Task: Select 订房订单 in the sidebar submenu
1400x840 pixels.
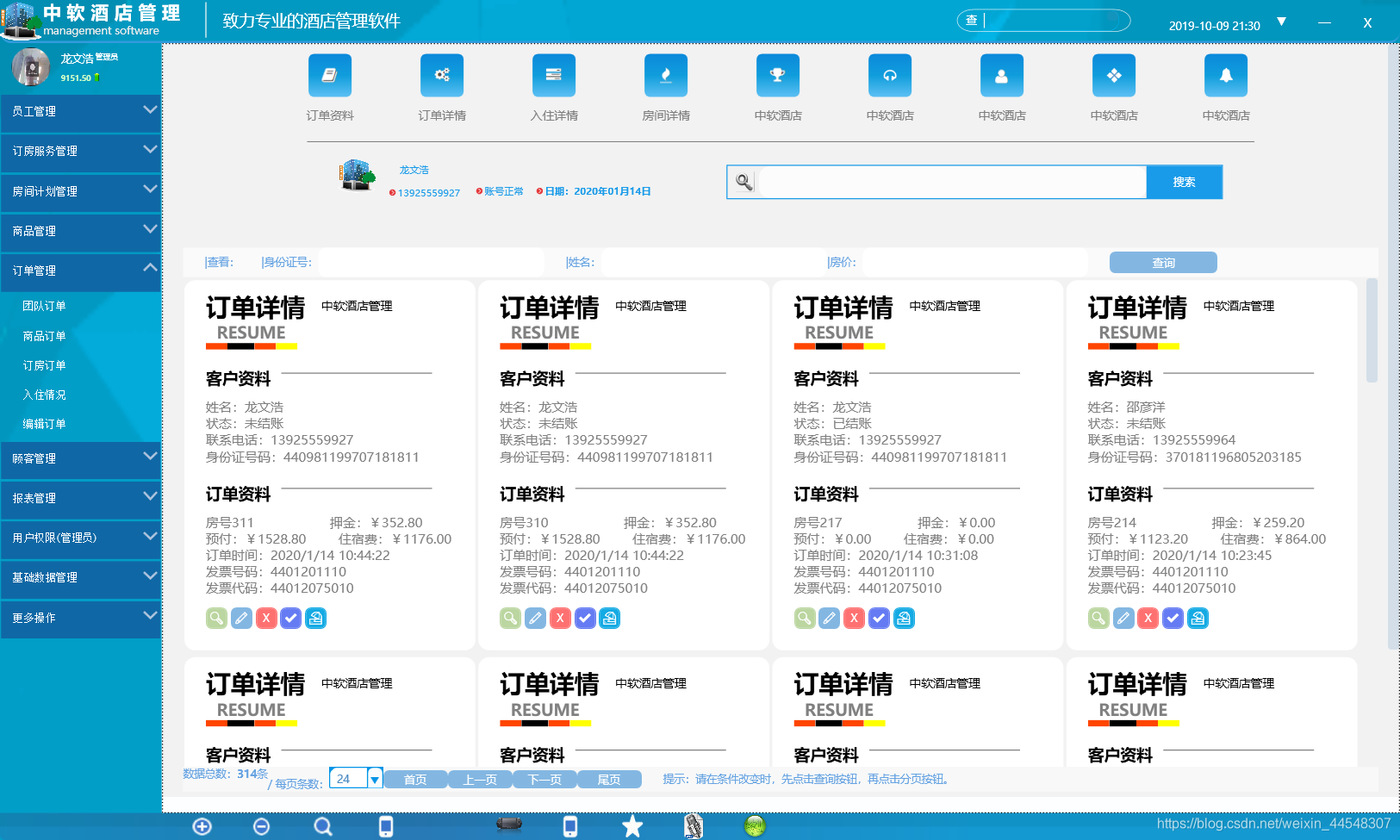Action: coord(45,365)
